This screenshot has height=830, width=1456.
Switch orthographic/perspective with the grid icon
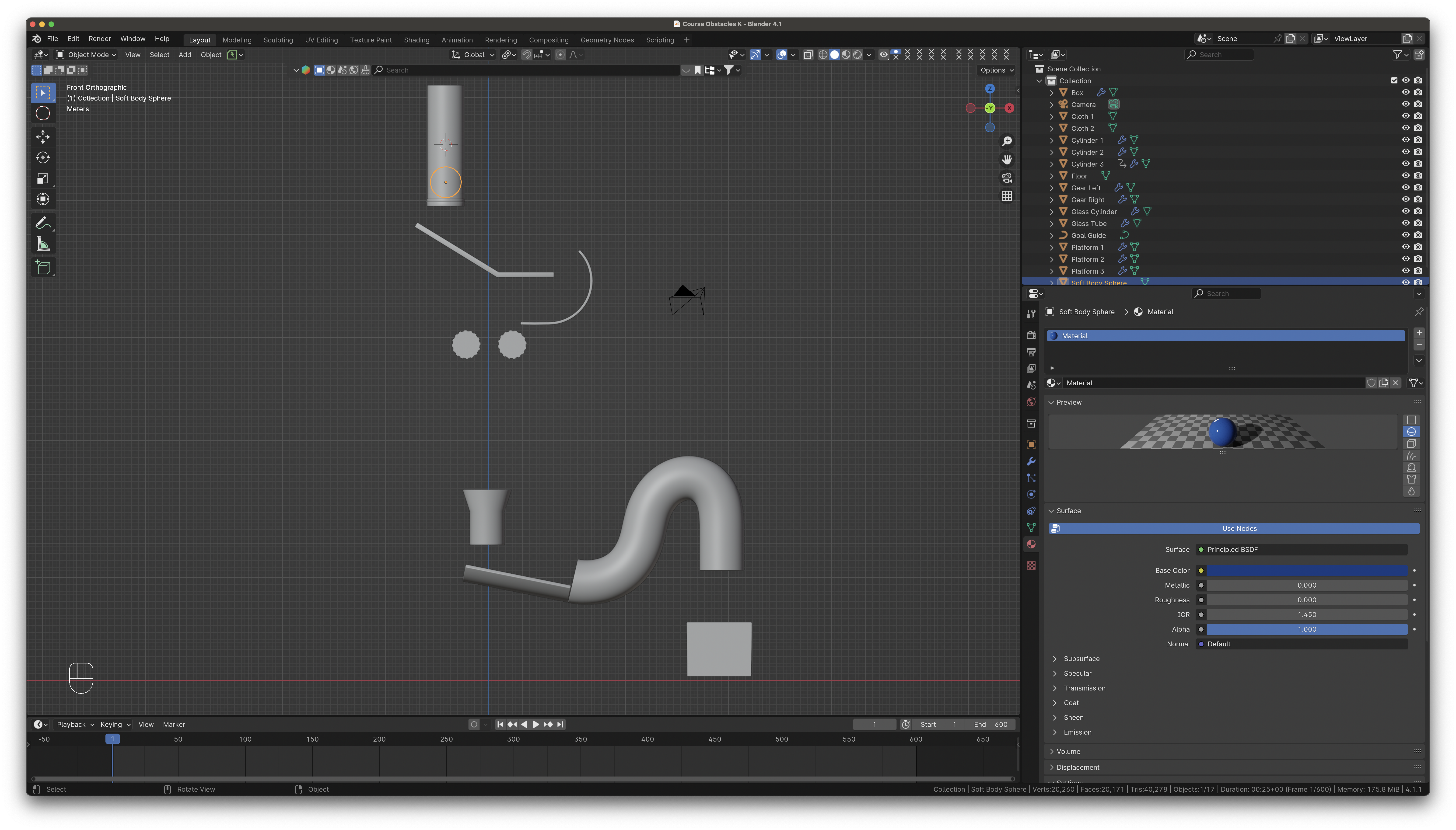tap(1007, 196)
